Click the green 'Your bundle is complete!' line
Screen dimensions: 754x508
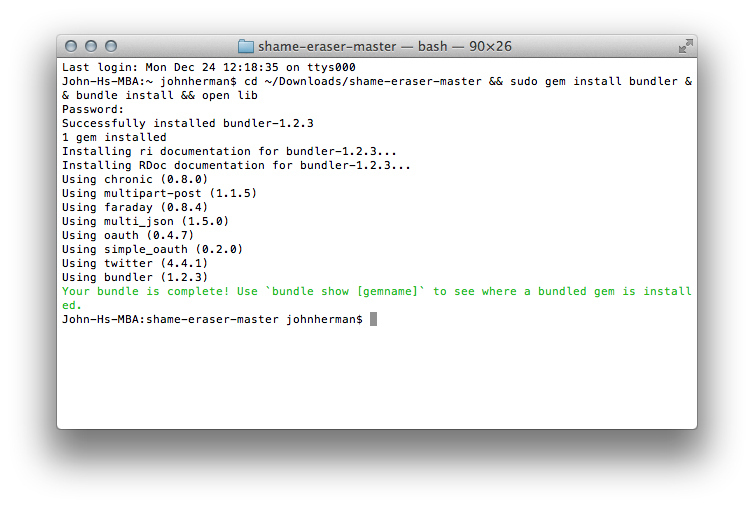(x=377, y=298)
